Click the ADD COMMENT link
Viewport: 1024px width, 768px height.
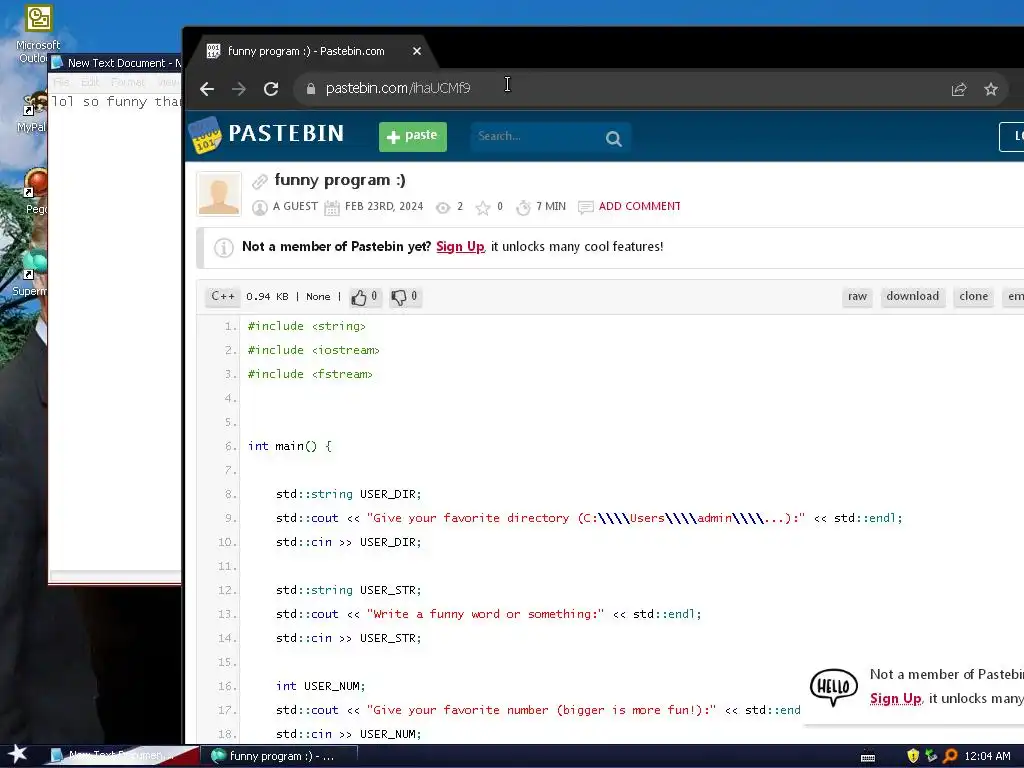pyautogui.click(x=639, y=206)
